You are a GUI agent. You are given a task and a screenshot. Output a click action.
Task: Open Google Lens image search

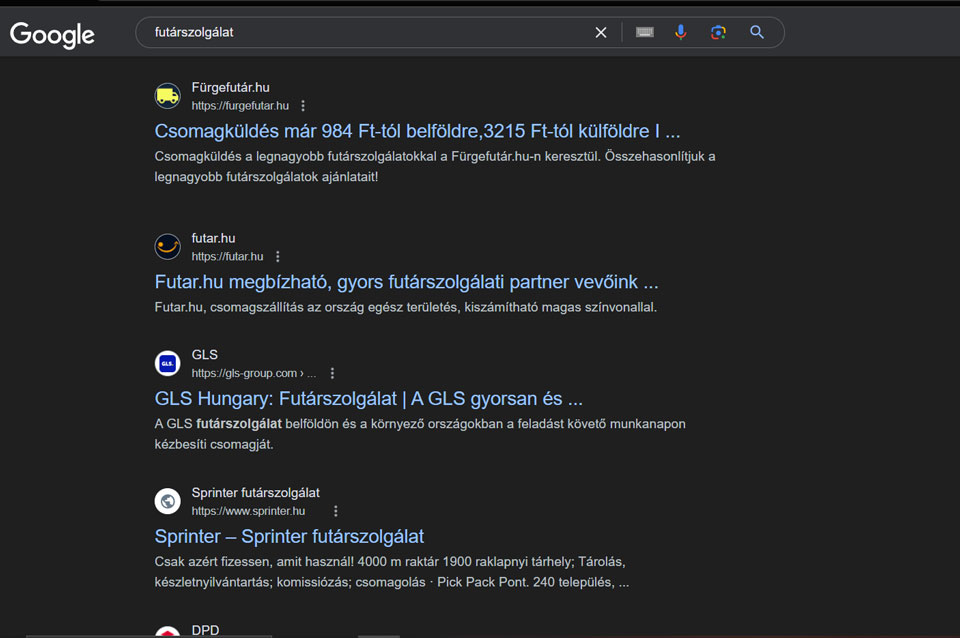(x=718, y=32)
